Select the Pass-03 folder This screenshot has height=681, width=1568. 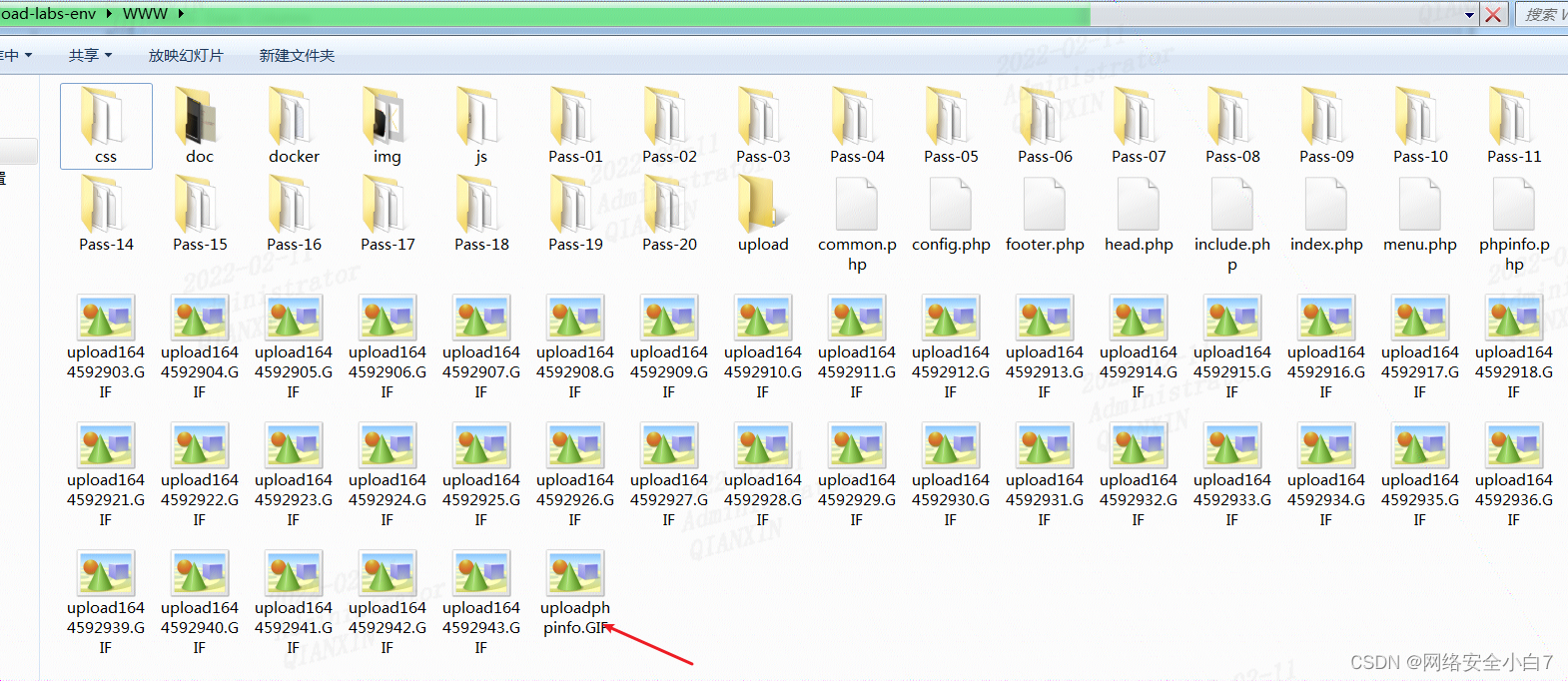tap(763, 126)
